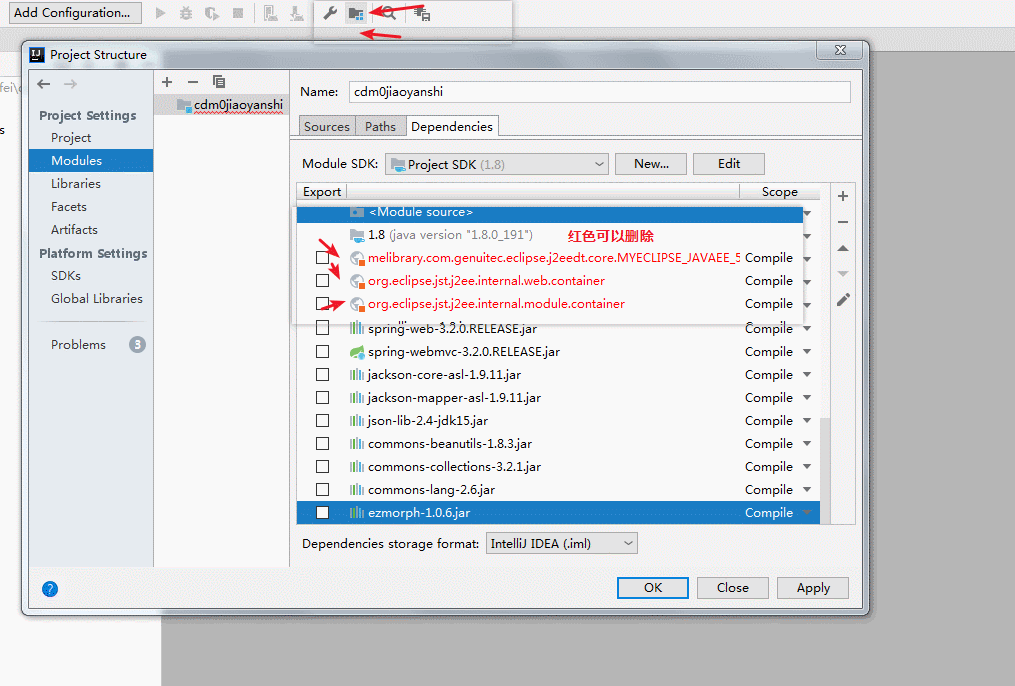This screenshot has width=1015, height=686.
Task: Open scope dropdown arrow for spring-webmvc jar
Action: [807, 352]
